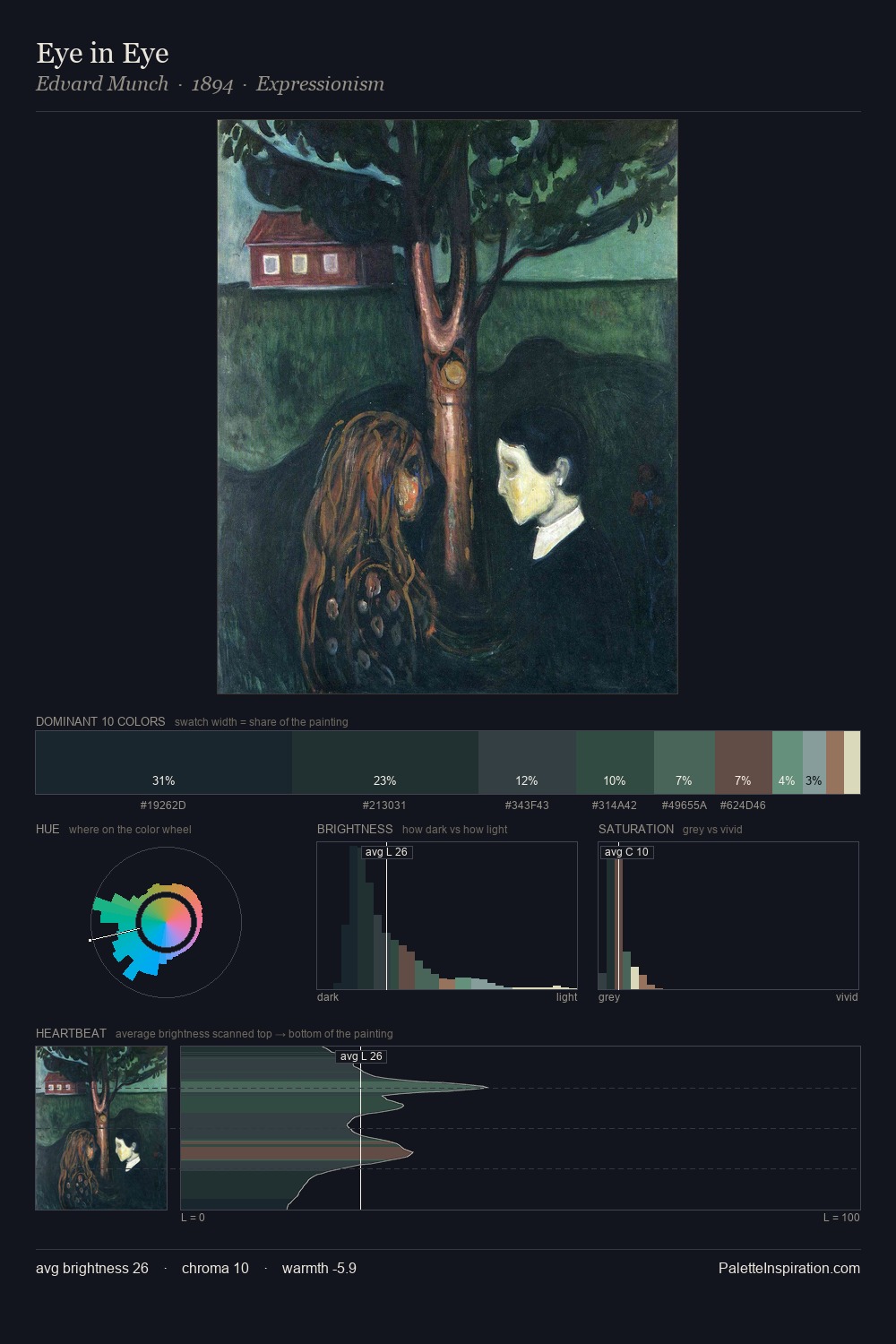
Task: Click the 'avg L 26' label in heartbeat chart
Action: (x=361, y=1056)
